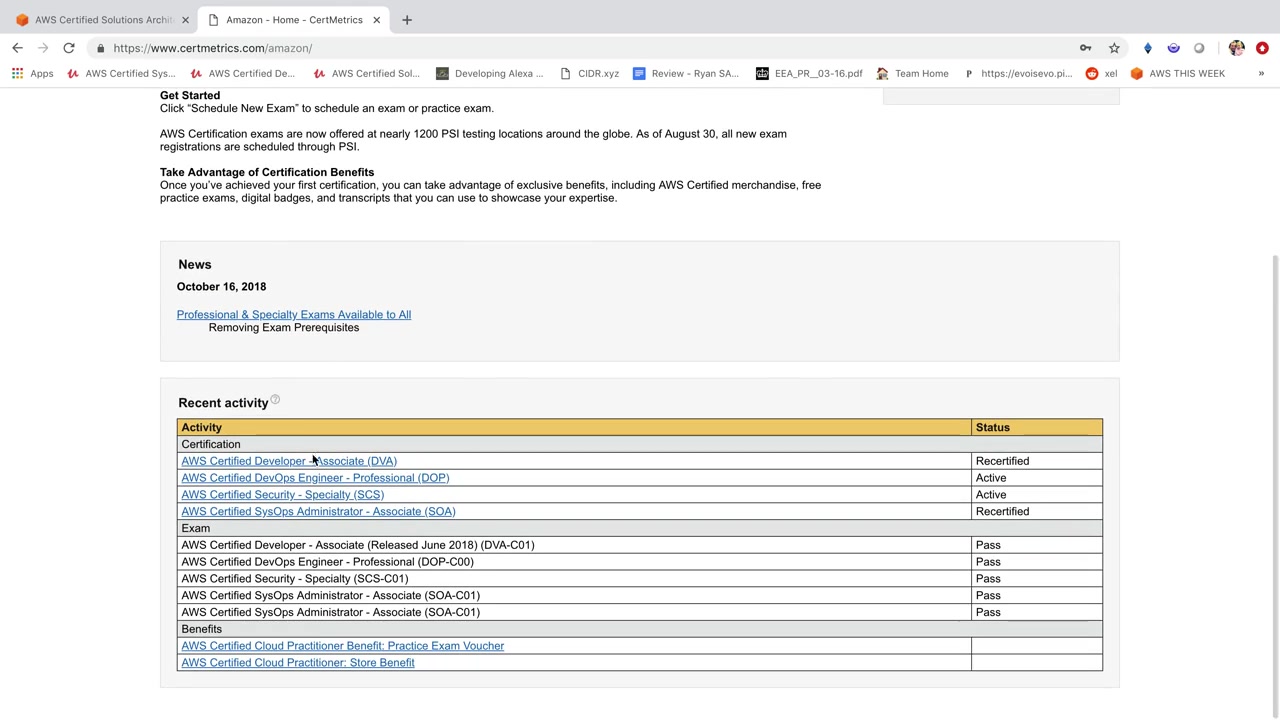Open the Developing Alexa bookmark
The image size is (1280, 720).
click(x=490, y=73)
